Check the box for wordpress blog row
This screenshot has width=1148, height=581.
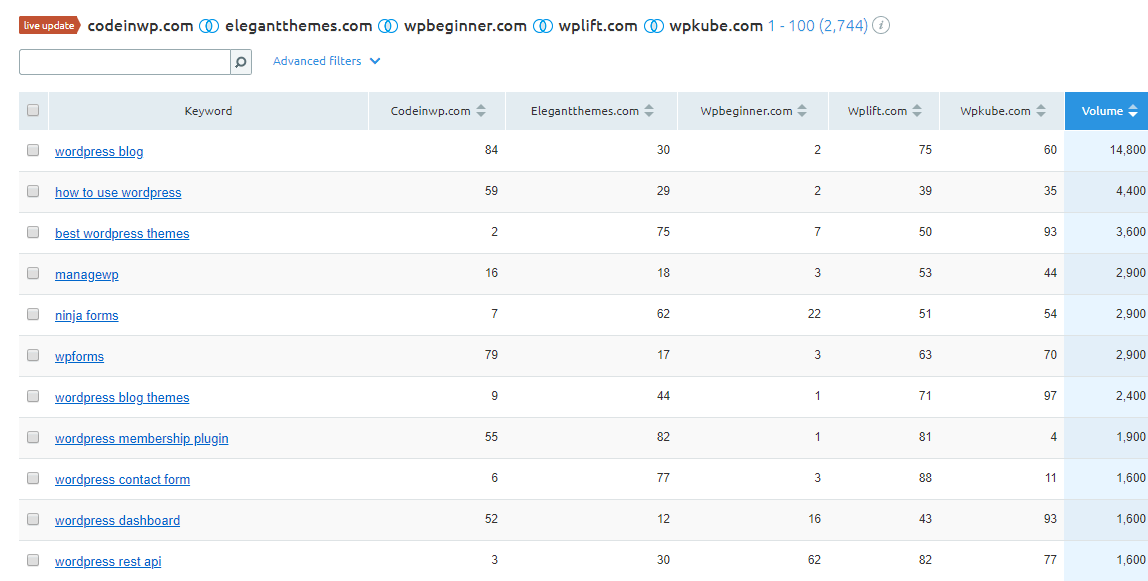(33, 150)
